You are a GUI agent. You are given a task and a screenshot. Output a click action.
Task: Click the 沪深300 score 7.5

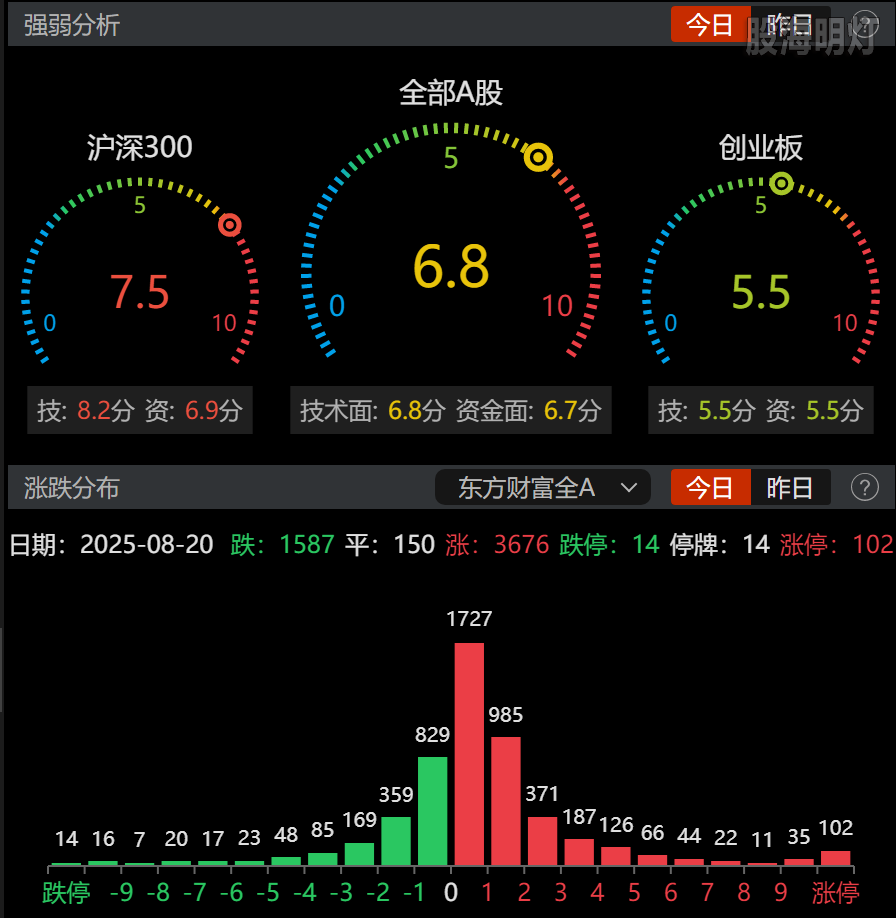[x=140, y=292]
